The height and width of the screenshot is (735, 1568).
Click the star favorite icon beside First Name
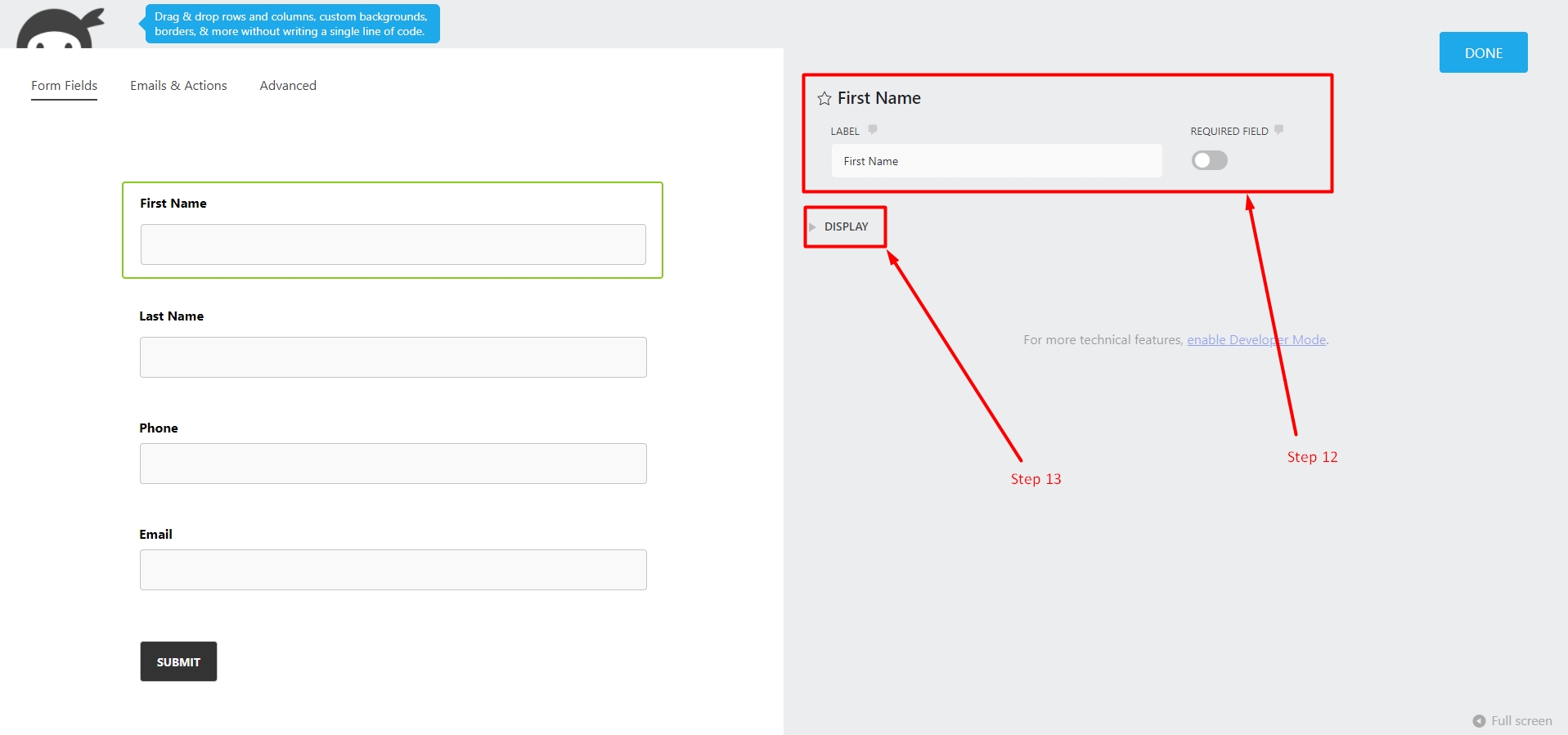(x=824, y=99)
